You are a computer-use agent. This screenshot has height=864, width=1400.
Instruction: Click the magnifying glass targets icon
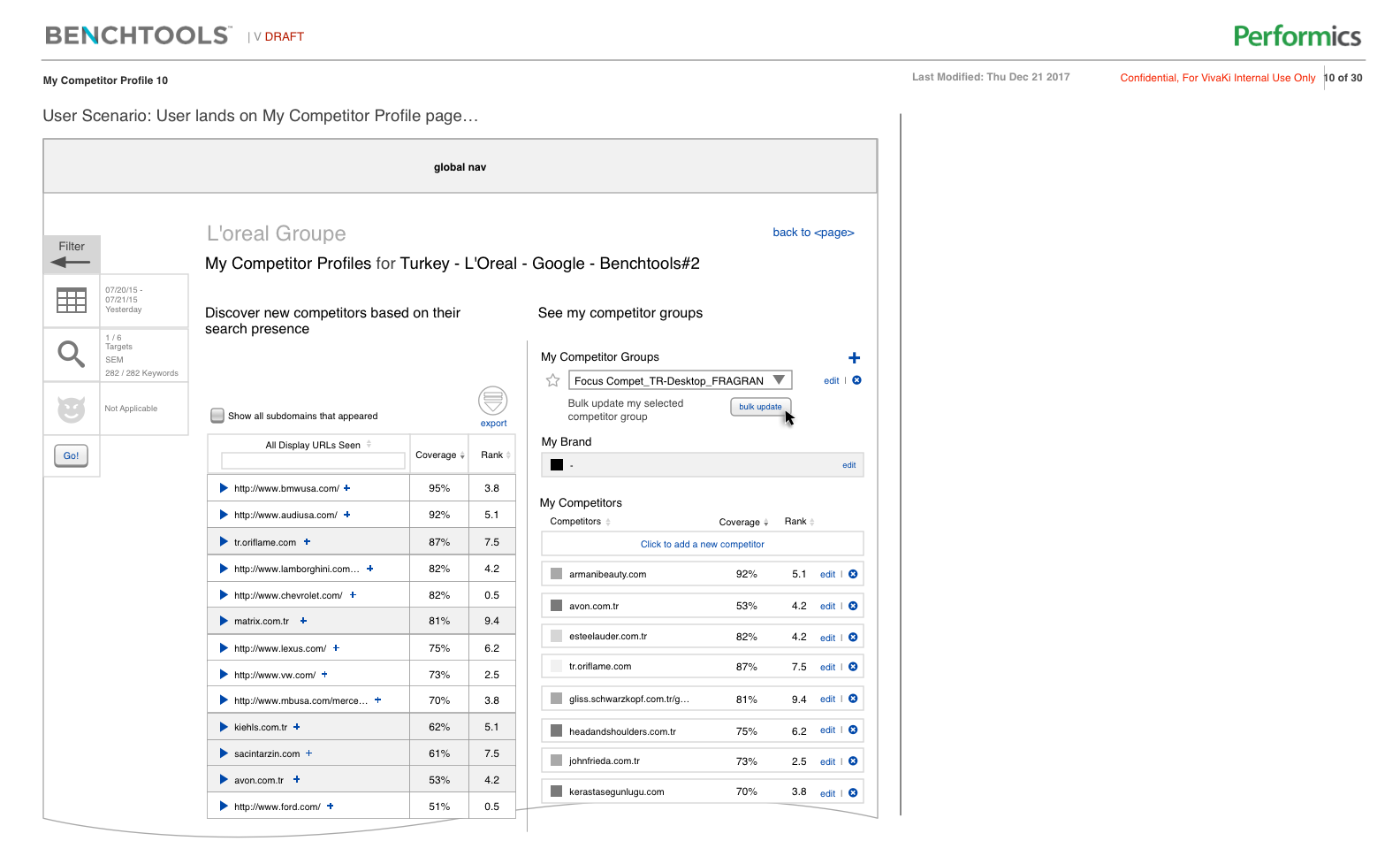(72, 355)
